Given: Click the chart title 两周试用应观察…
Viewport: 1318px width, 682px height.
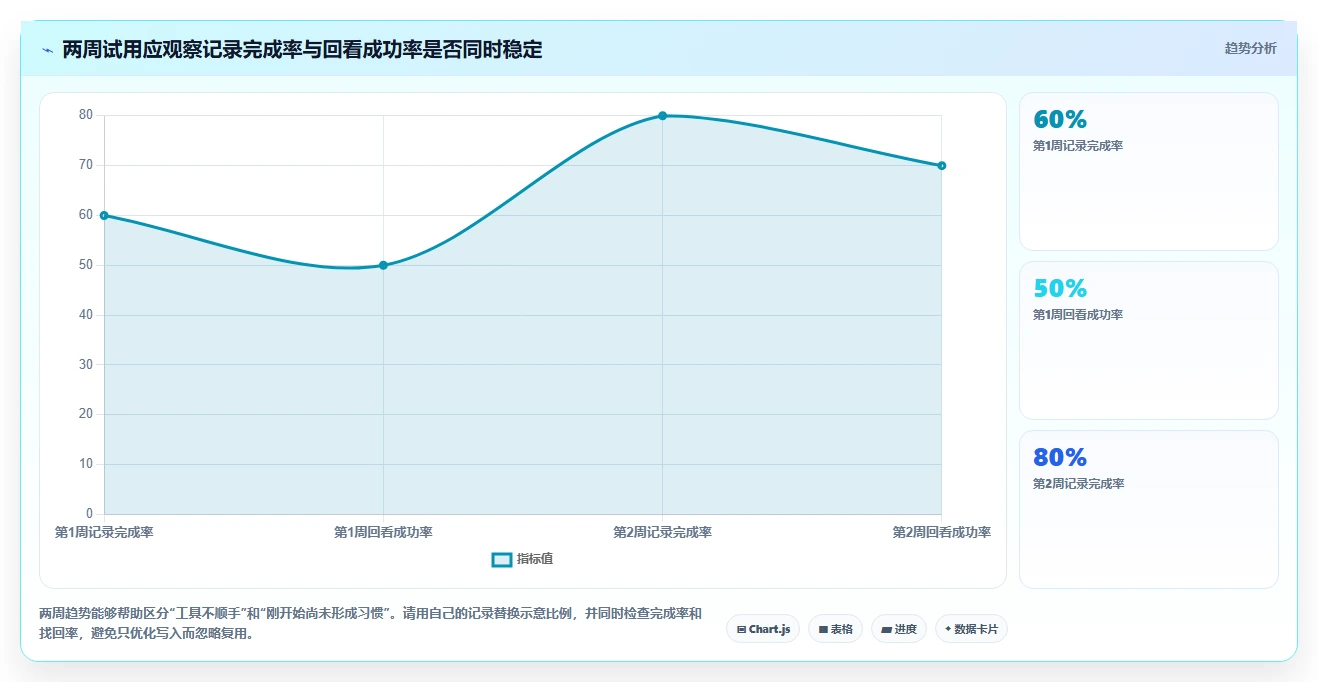Looking at the screenshot, I should pyautogui.click(x=302, y=49).
